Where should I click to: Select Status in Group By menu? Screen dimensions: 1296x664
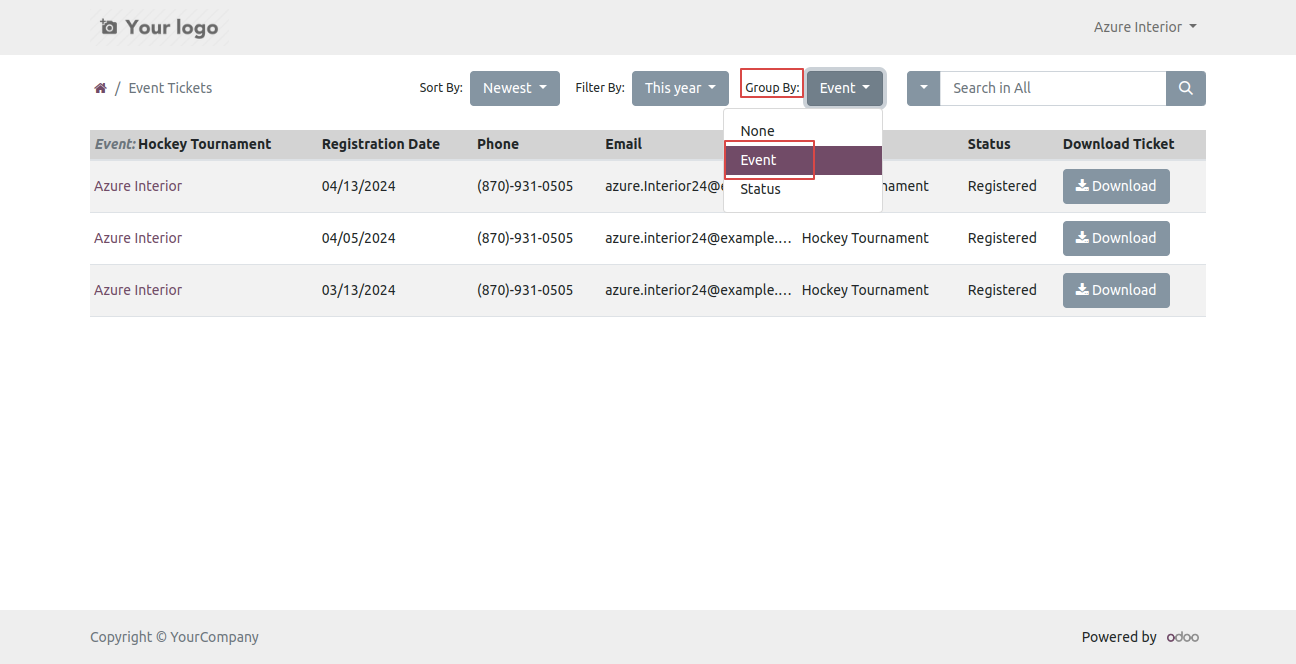tap(803, 189)
